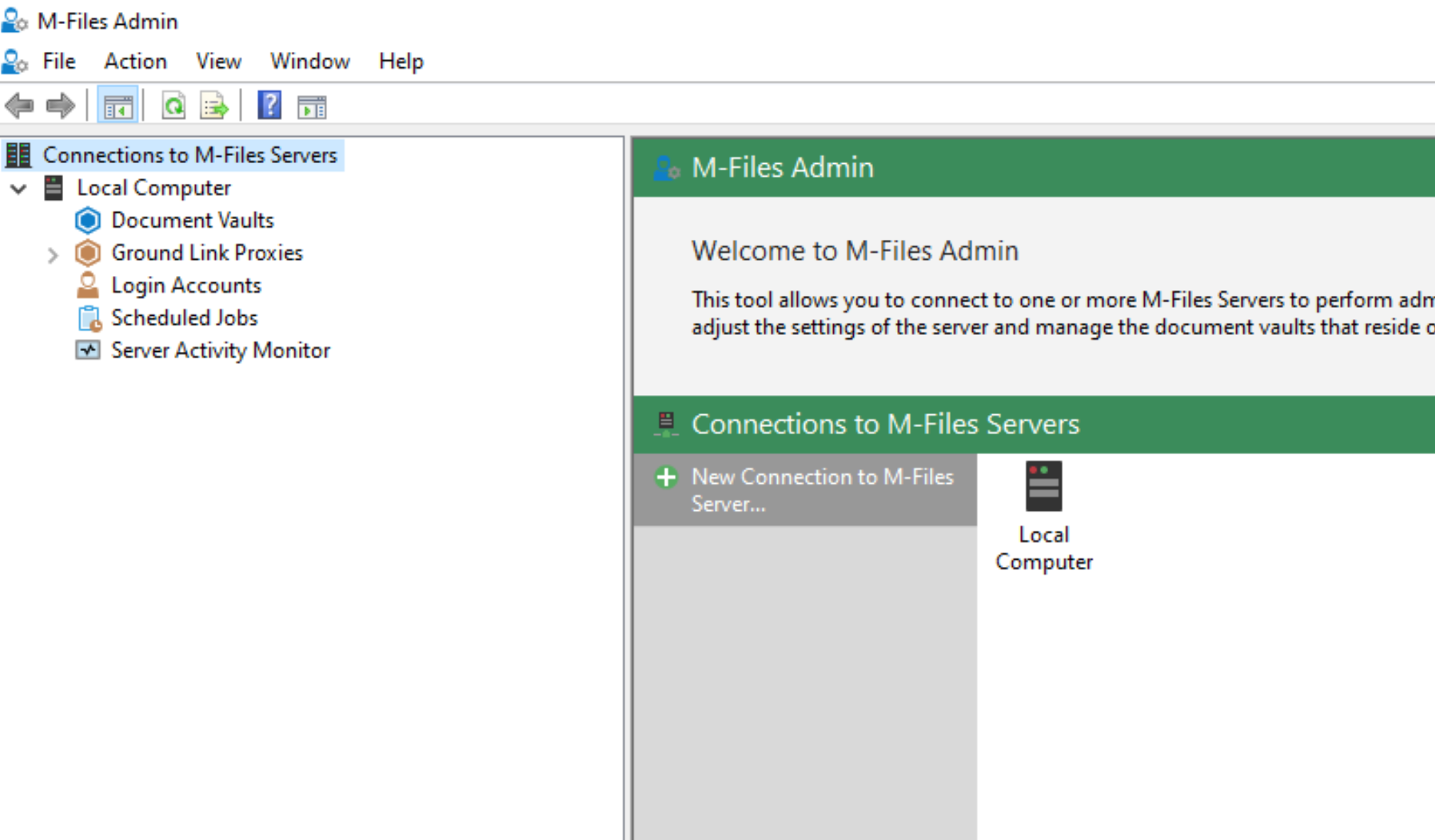Click the M-Files Admin menu bar icon

(14, 62)
